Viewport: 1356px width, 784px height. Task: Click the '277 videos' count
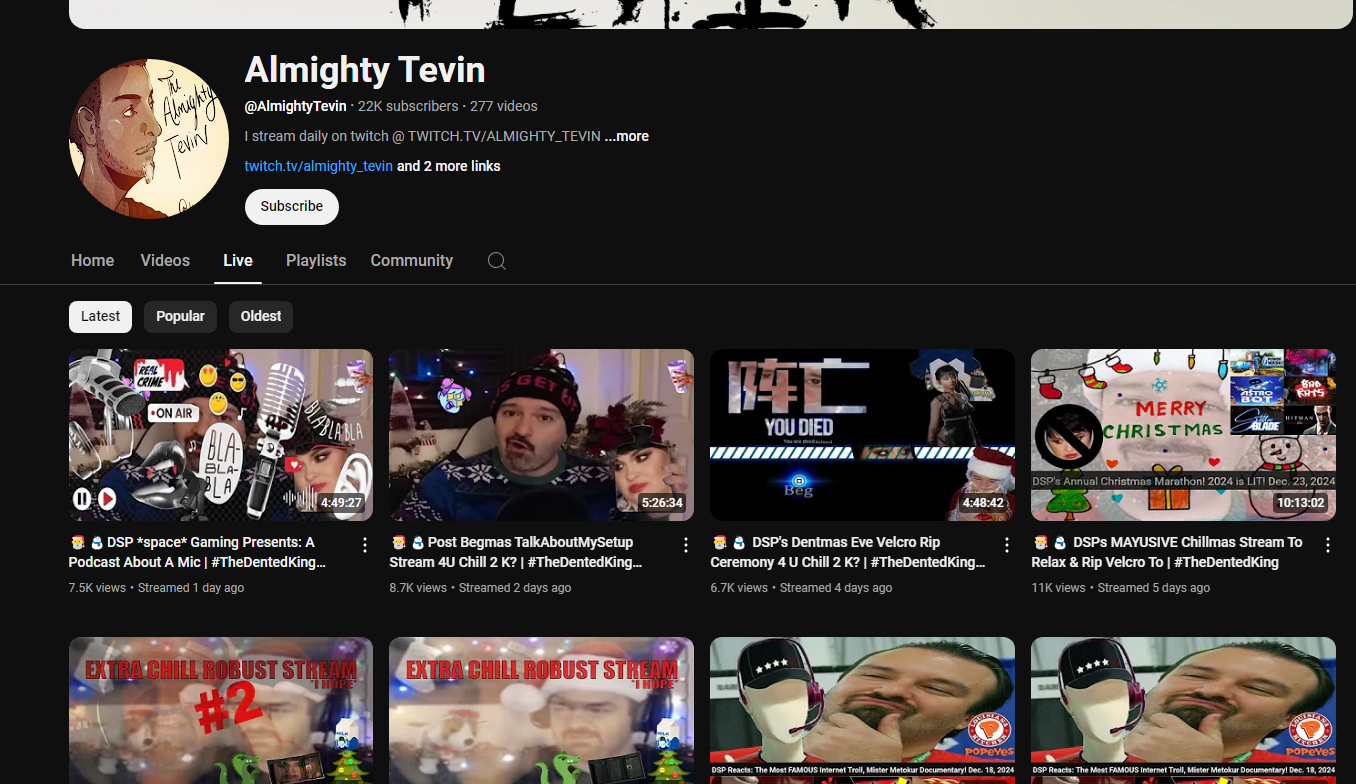504,106
